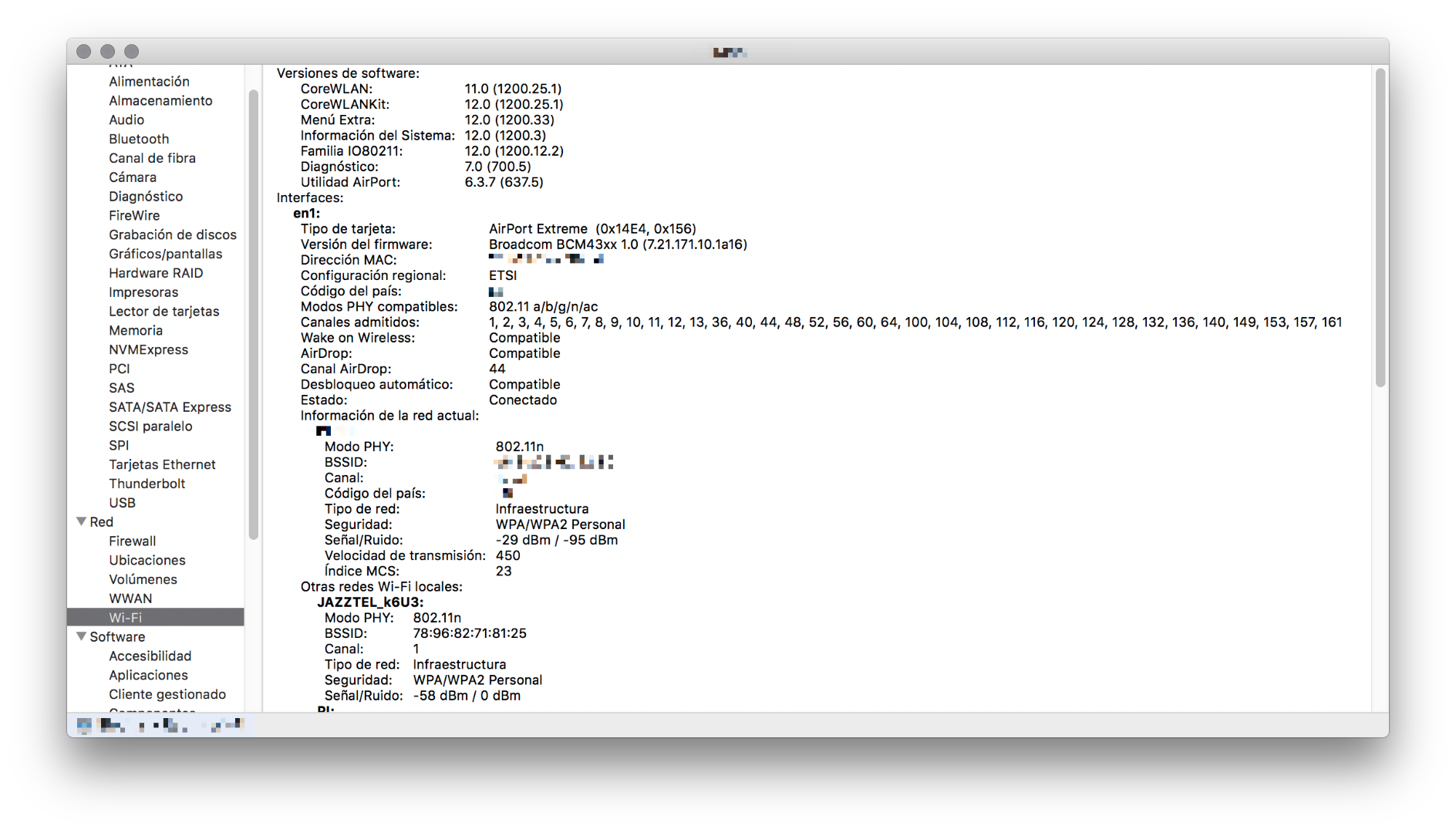The width and height of the screenshot is (1456, 833).
Task: Click BSSID value 78:96:82:71:81:25
Action: (470, 633)
